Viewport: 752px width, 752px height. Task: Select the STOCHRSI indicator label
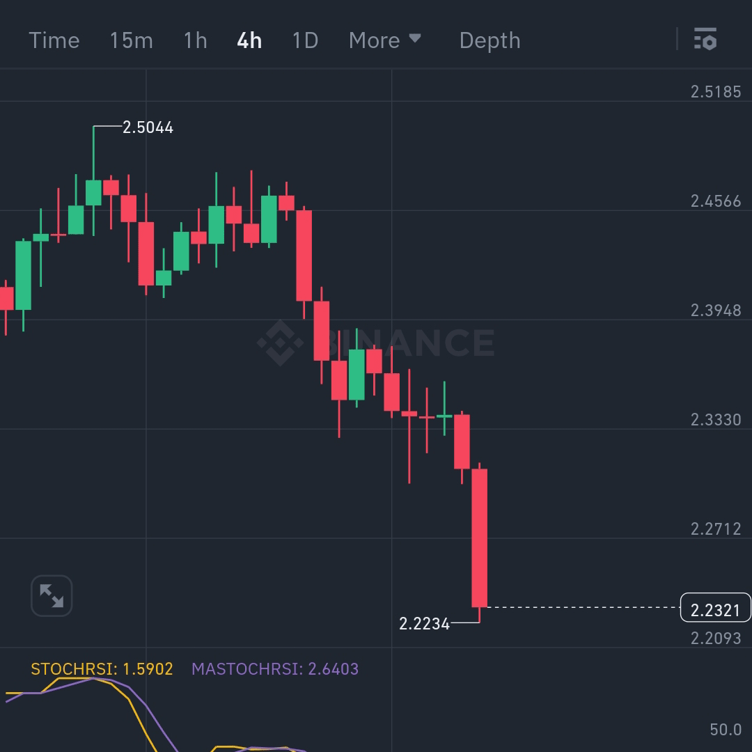(x=102, y=669)
